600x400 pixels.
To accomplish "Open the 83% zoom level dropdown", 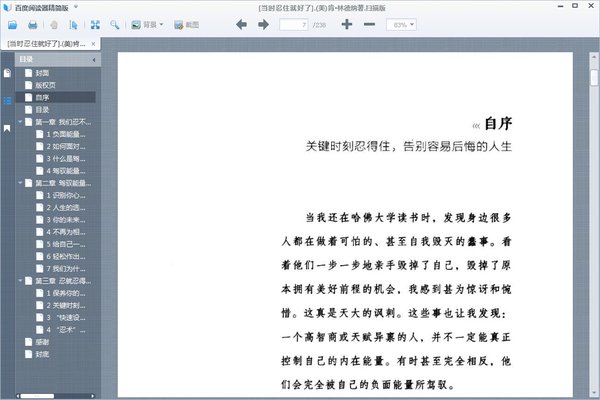I will (403, 24).
